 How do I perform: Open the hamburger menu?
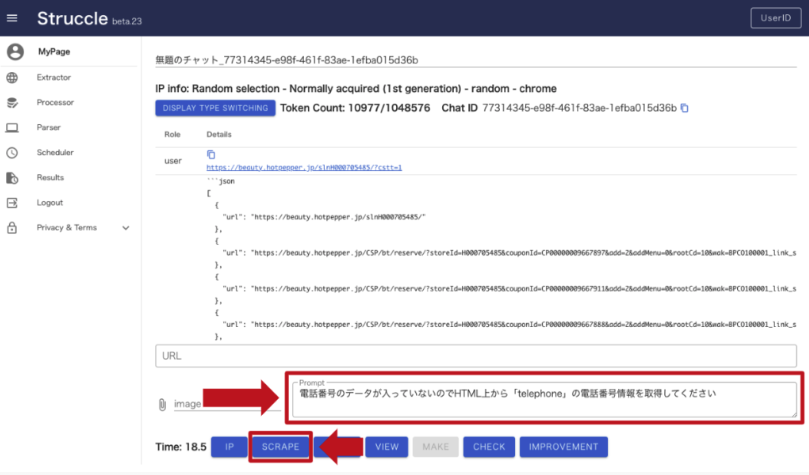point(12,18)
